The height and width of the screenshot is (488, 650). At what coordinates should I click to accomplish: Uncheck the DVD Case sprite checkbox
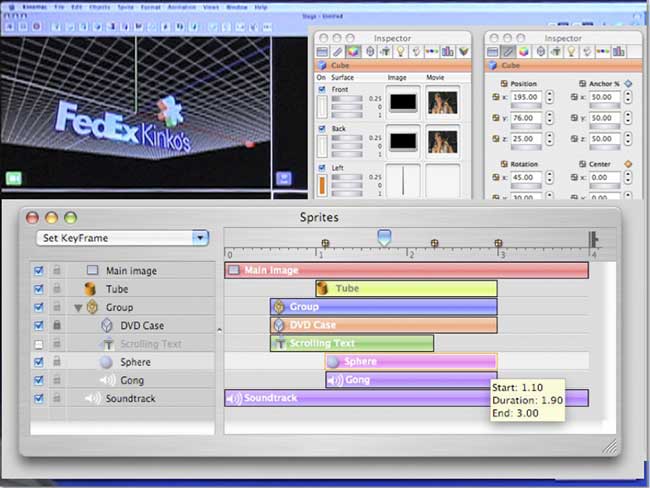point(39,325)
